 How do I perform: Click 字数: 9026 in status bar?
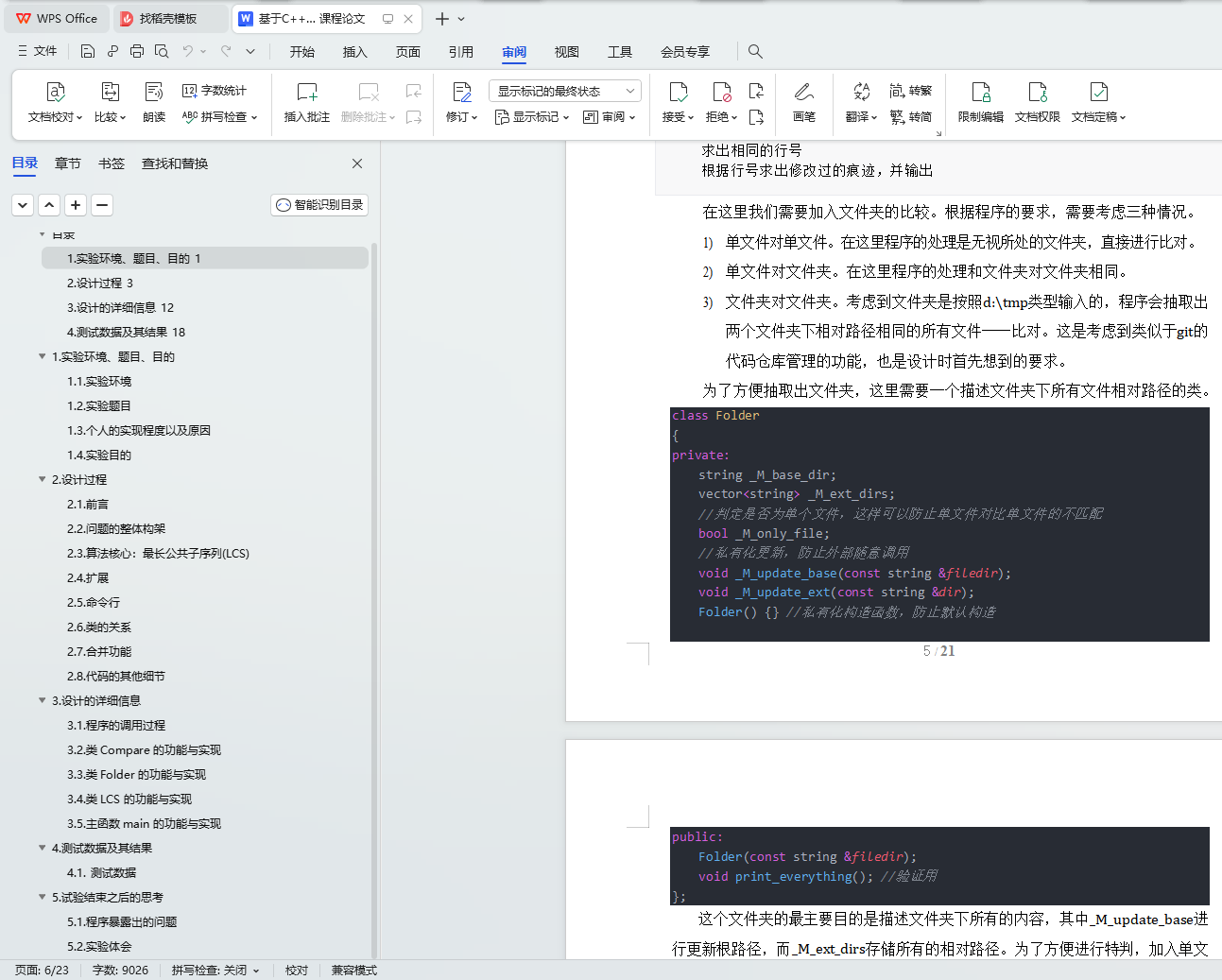[120, 971]
